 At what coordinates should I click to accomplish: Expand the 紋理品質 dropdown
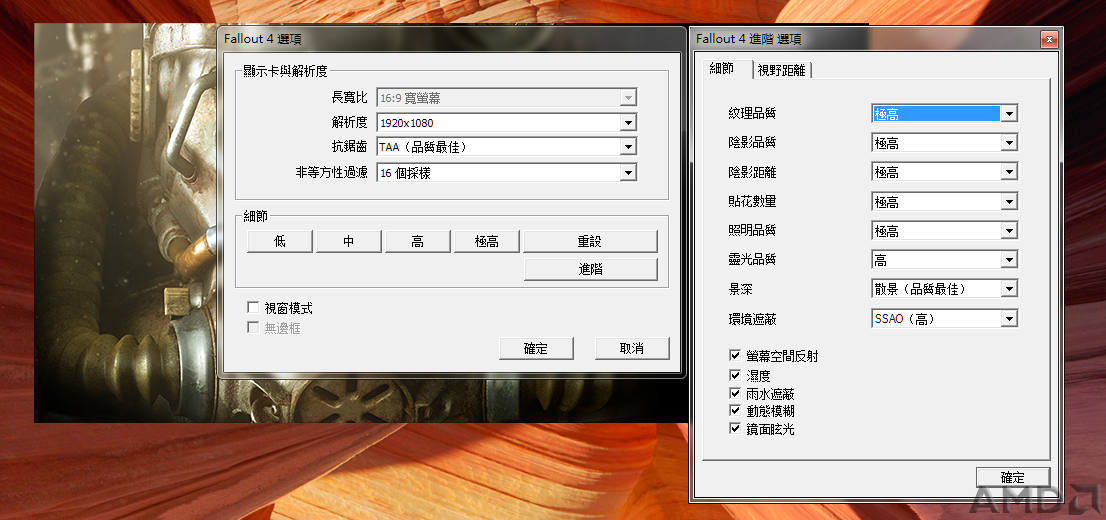[x=944, y=114]
